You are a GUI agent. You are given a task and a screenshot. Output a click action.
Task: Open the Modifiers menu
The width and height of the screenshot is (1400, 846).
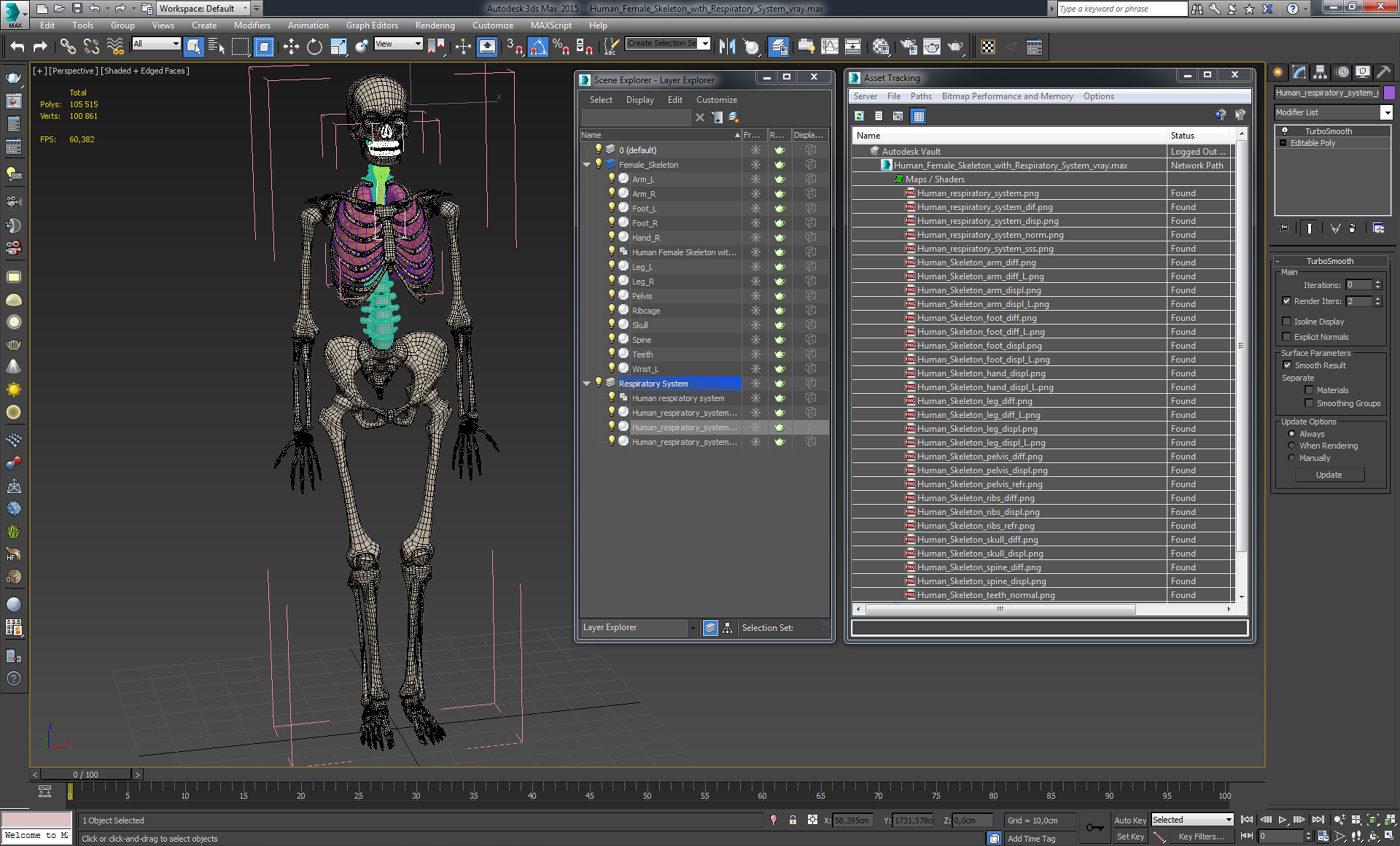point(252,26)
